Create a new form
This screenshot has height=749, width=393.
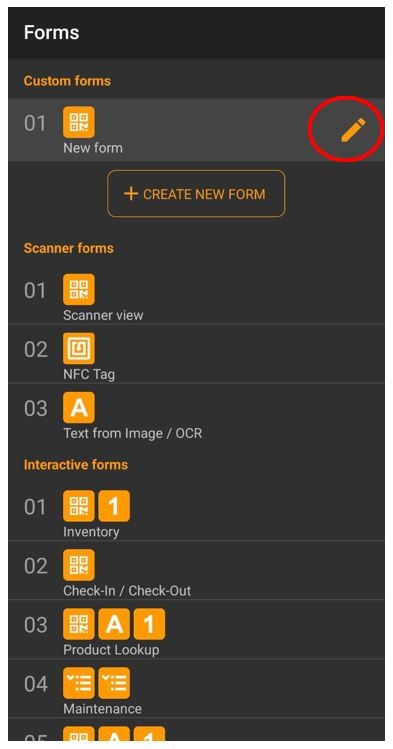coord(196,194)
